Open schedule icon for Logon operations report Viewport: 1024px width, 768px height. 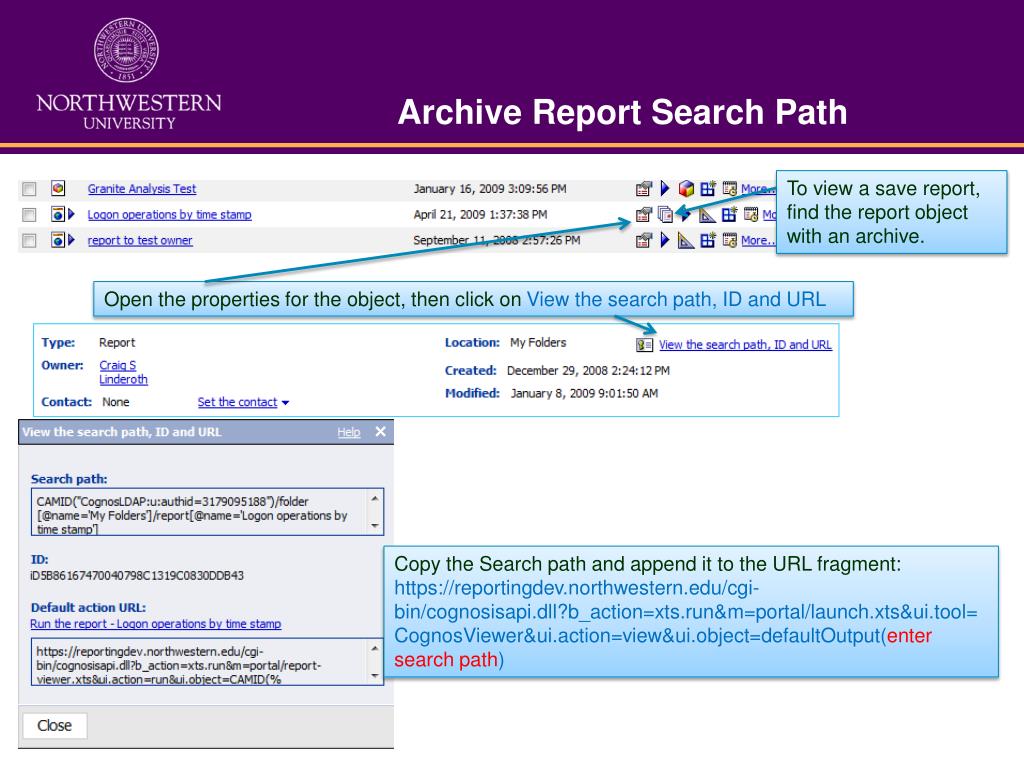[x=751, y=214]
